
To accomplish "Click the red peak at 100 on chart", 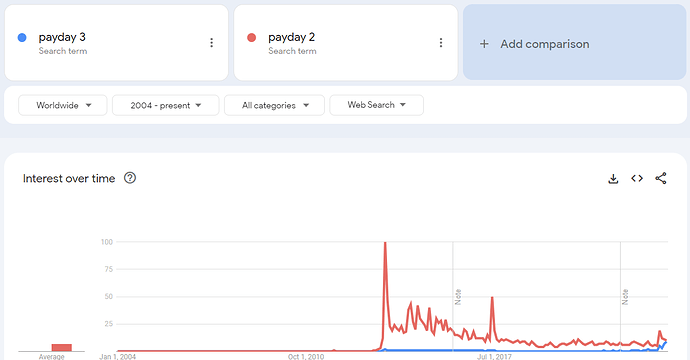I will coord(385,243).
